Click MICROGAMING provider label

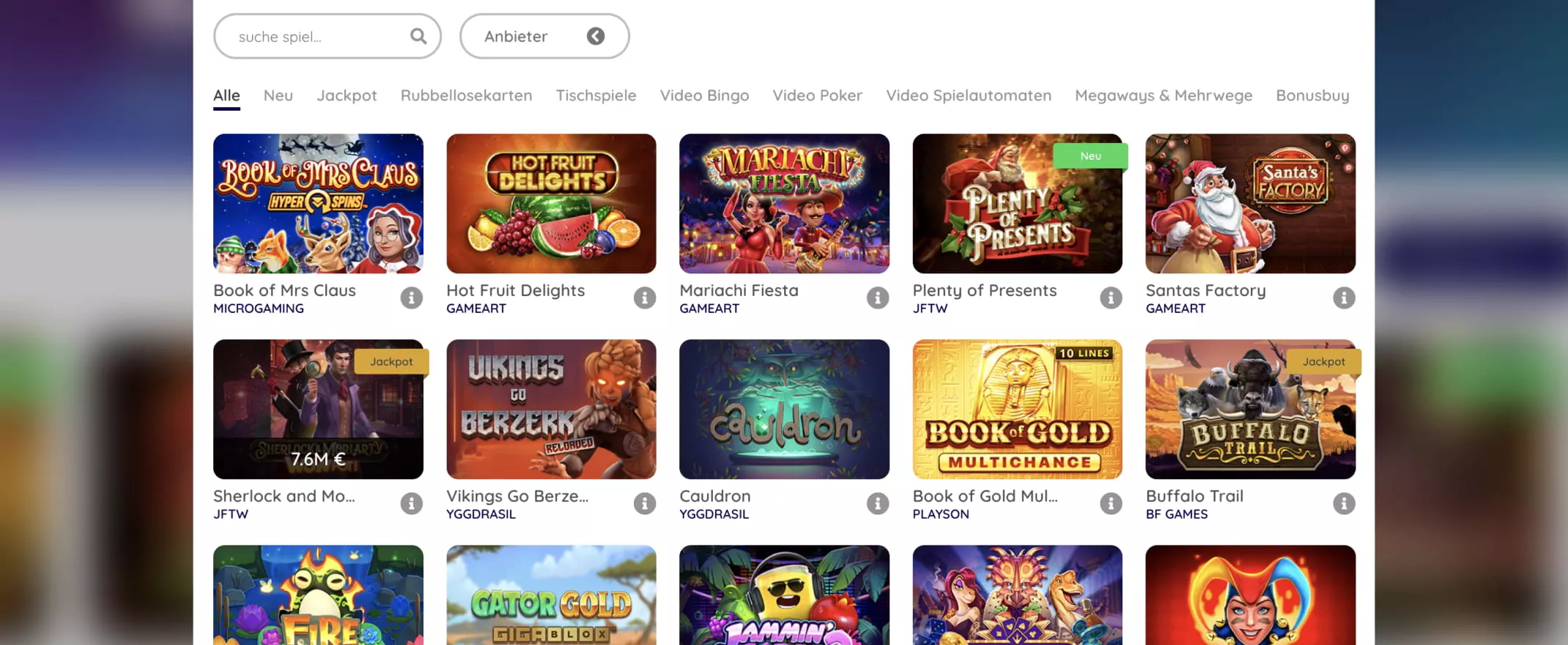coord(258,309)
